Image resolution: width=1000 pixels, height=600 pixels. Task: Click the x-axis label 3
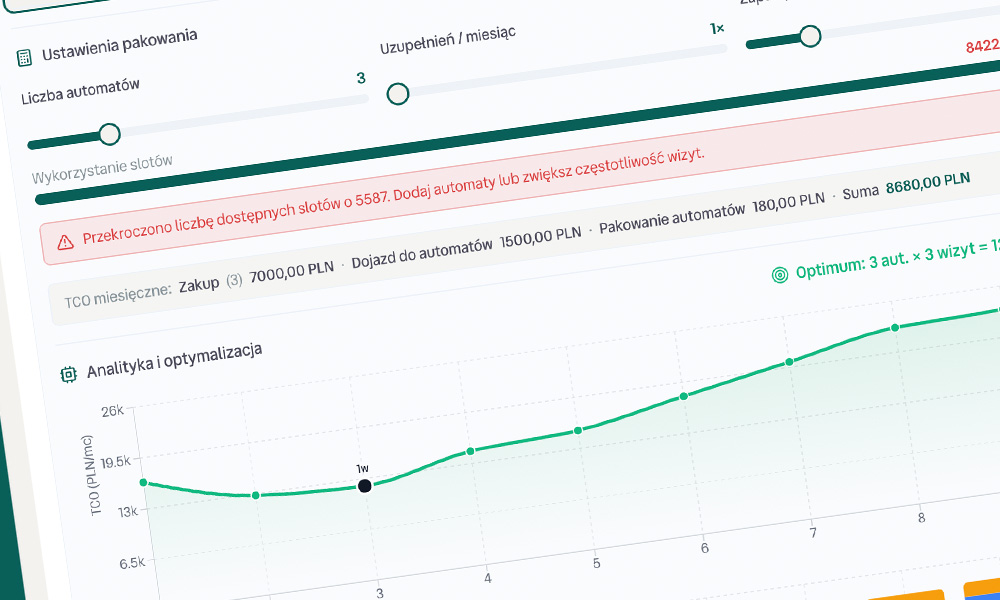(380, 594)
